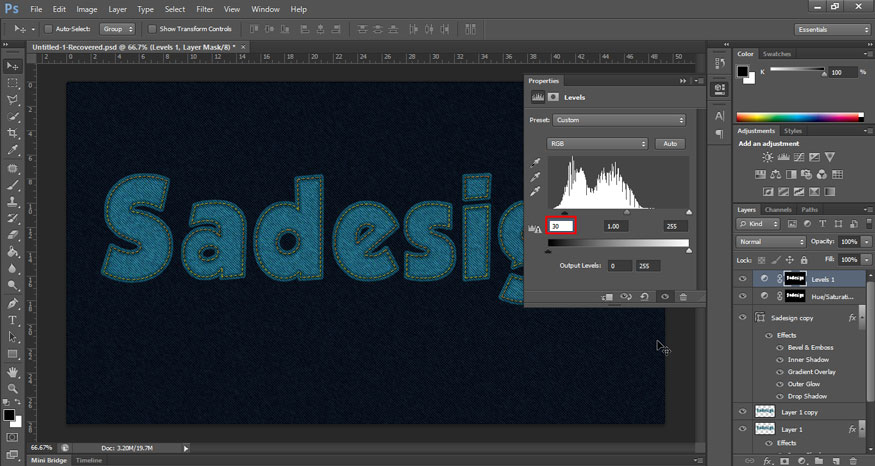The height and width of the screenshot is (466, 875).
Task: Open the Levels Preset dropdown
Action: point(619,120)
